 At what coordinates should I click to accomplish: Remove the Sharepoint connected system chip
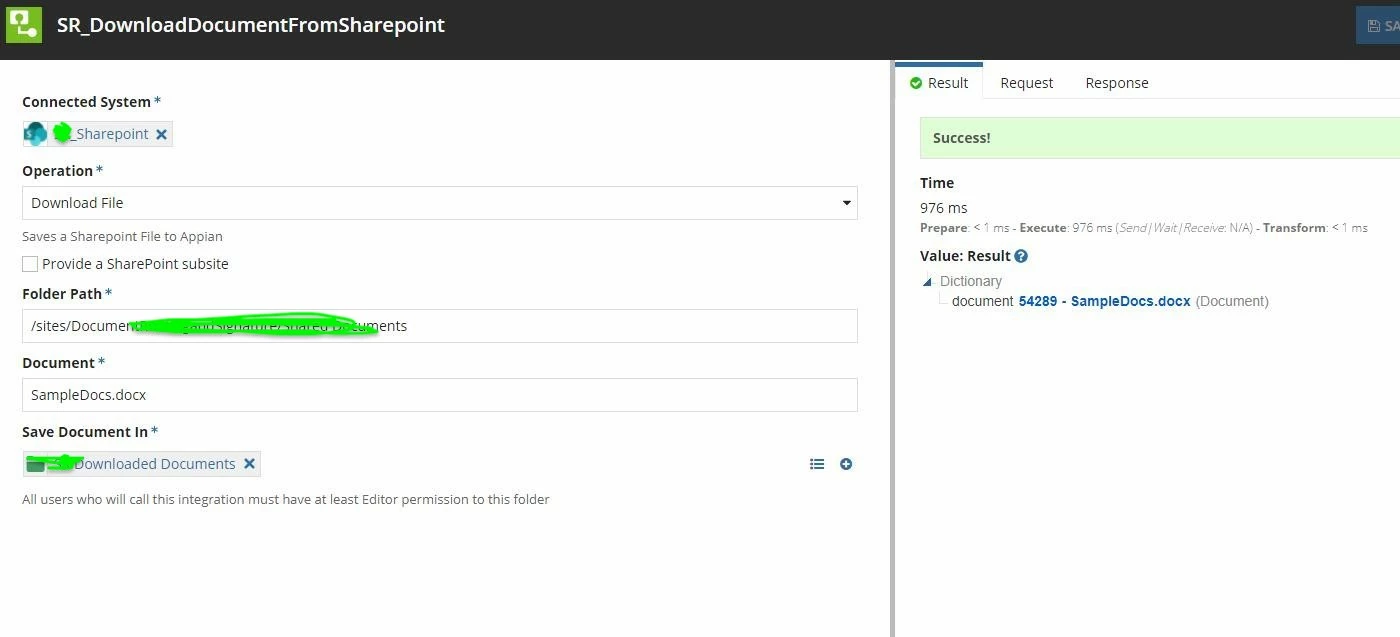(161, 134)
